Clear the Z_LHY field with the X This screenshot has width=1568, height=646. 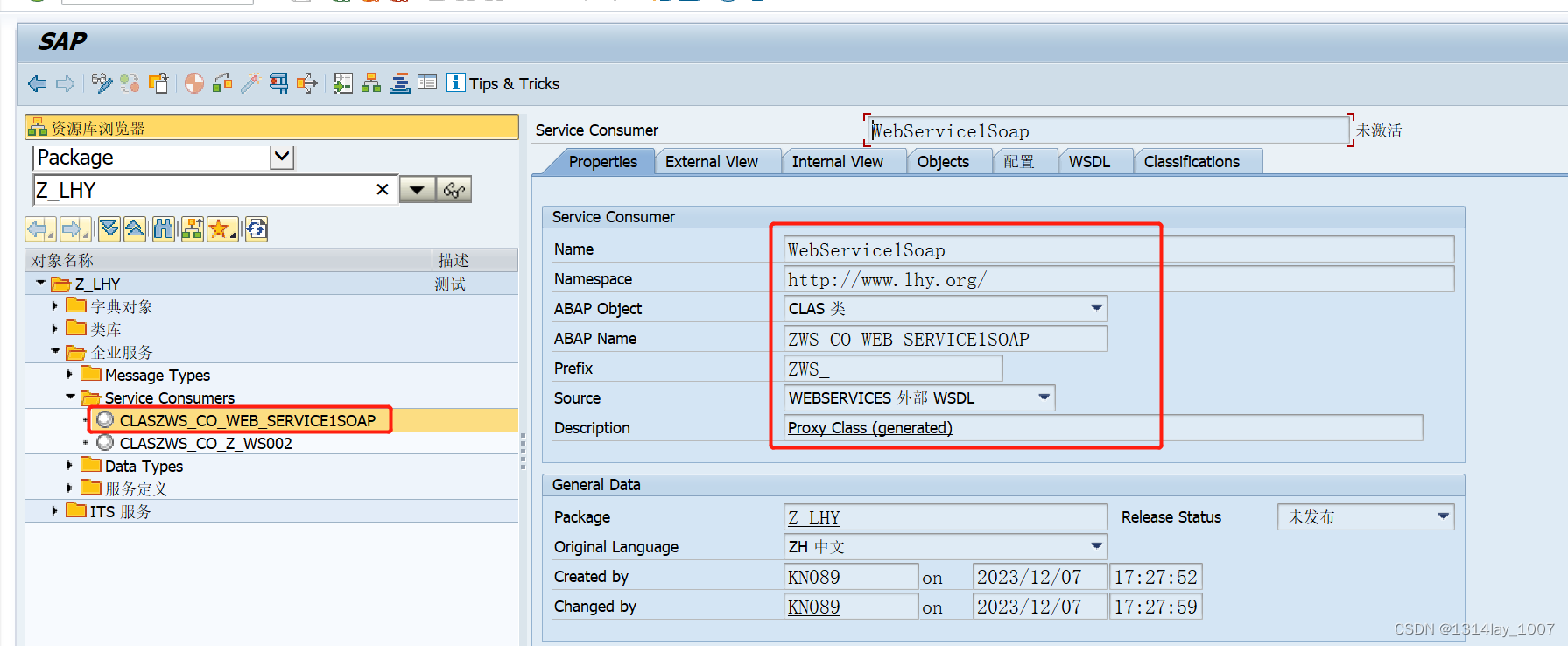coord(383,189)
